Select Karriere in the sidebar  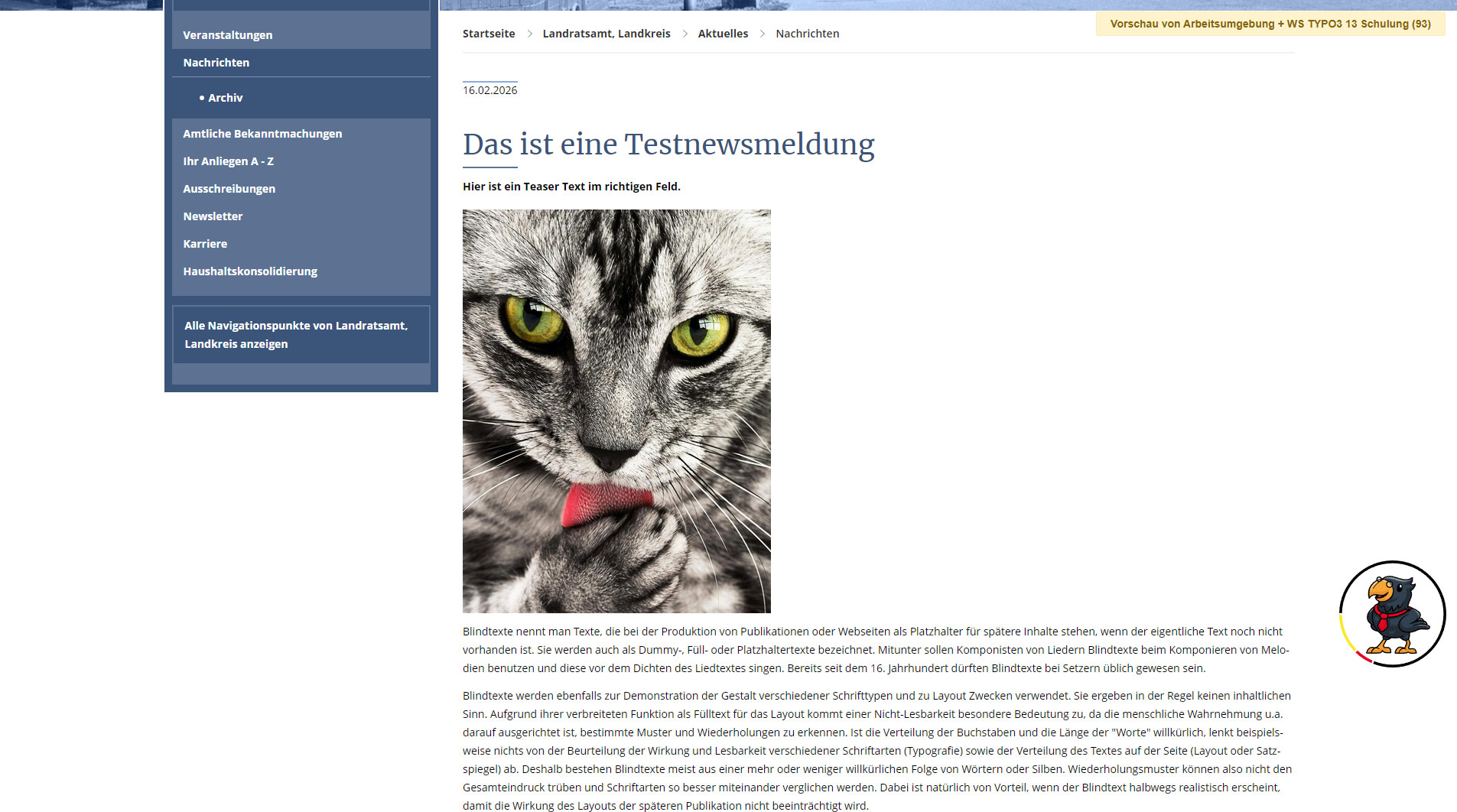click(x=205, y=244)
